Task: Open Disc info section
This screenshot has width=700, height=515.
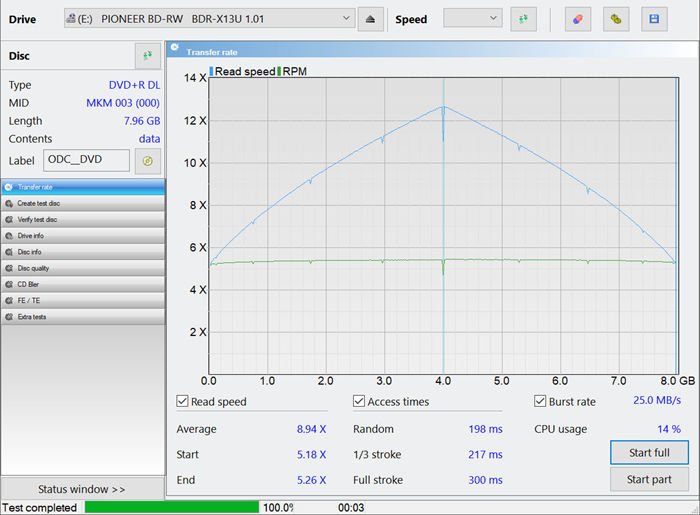Action: click(83, 252)
